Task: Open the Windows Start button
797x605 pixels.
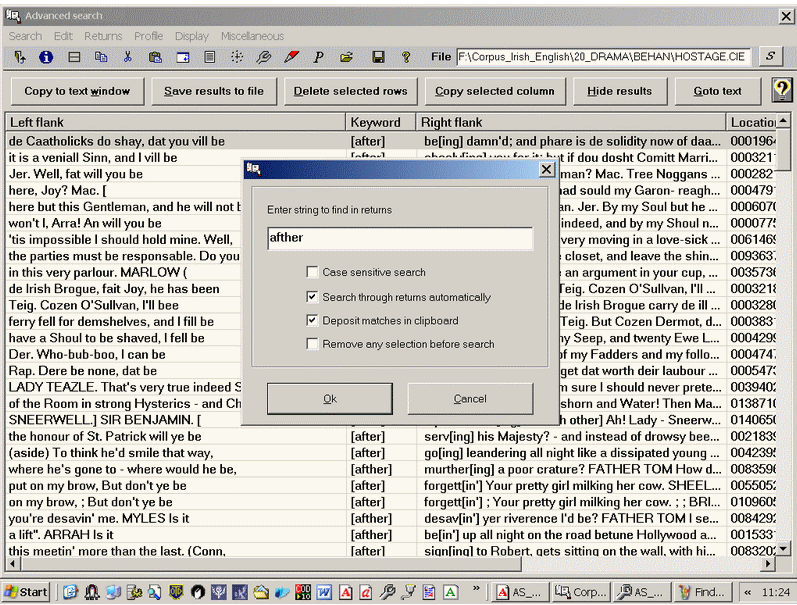Action: click(26, 591)
